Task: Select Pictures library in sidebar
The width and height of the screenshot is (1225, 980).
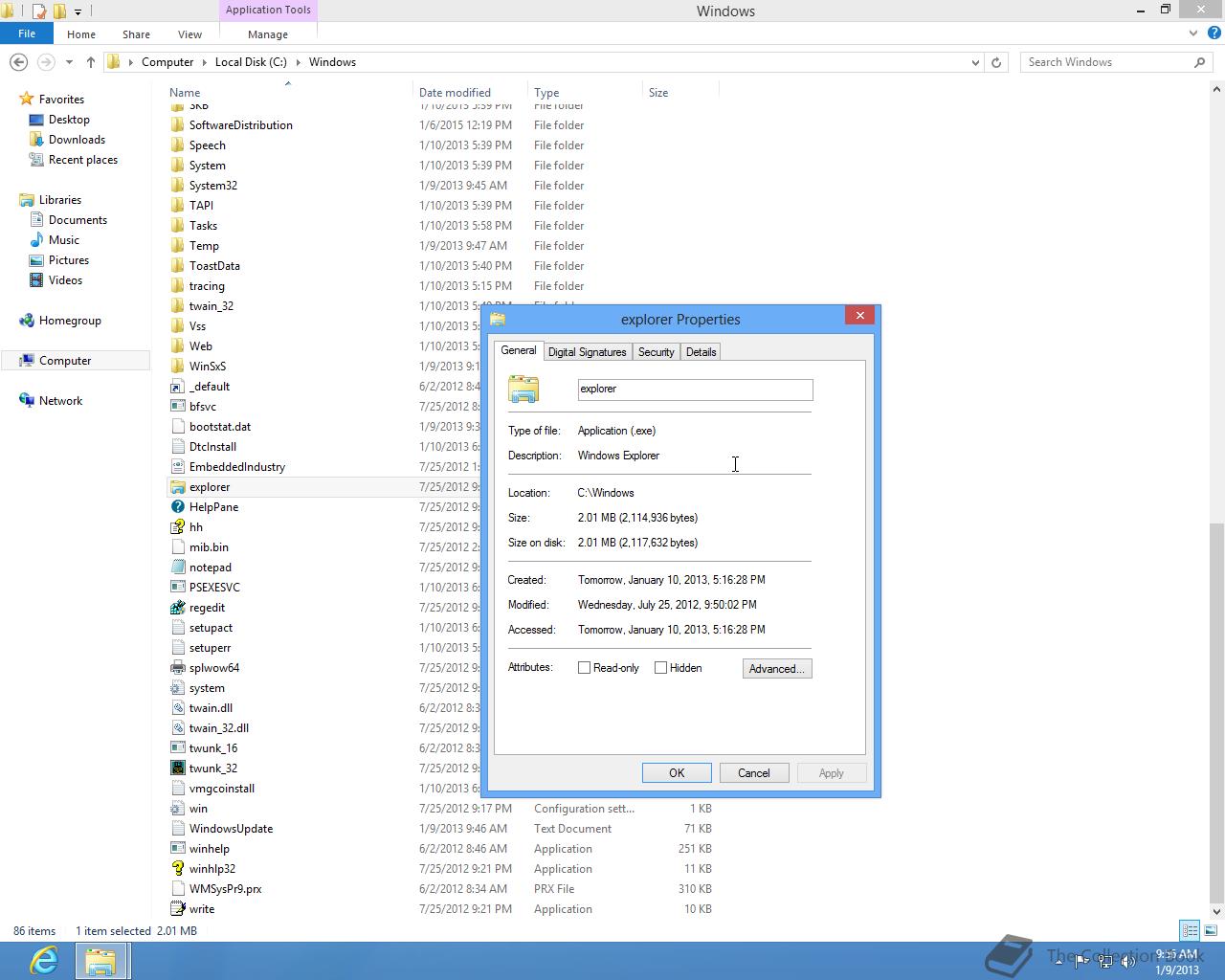Action: point(69,260)
